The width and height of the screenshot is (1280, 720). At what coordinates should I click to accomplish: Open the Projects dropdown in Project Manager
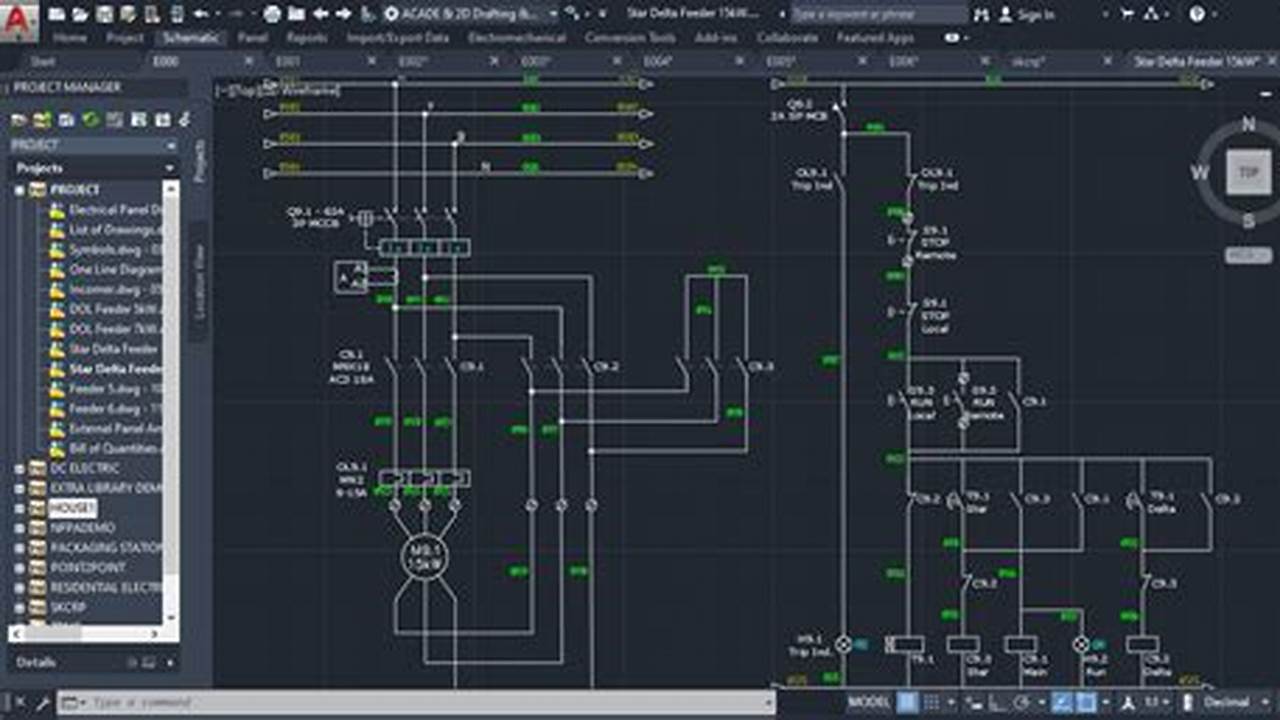(169, 167)
